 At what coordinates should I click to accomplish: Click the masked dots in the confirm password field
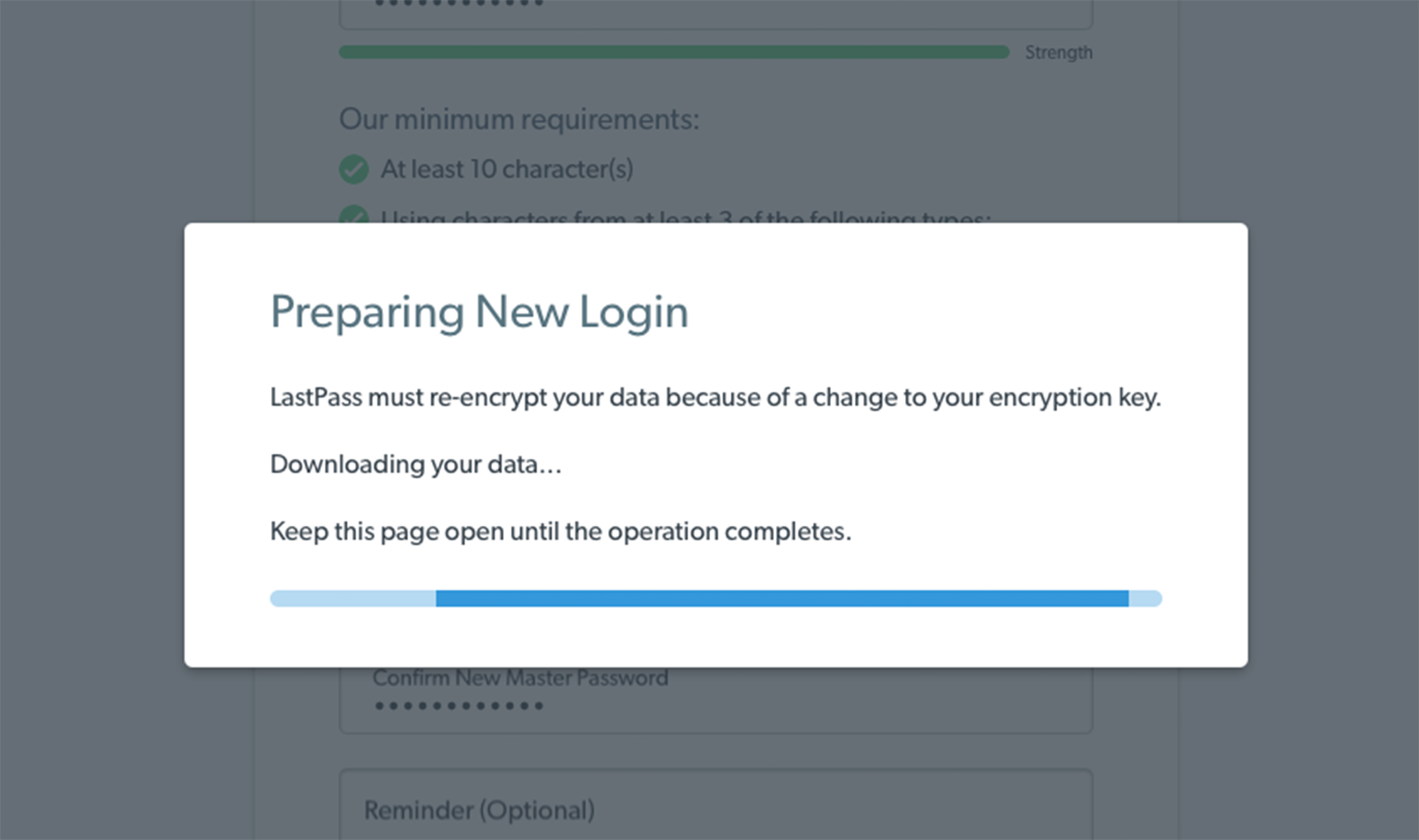pos(459,706)
